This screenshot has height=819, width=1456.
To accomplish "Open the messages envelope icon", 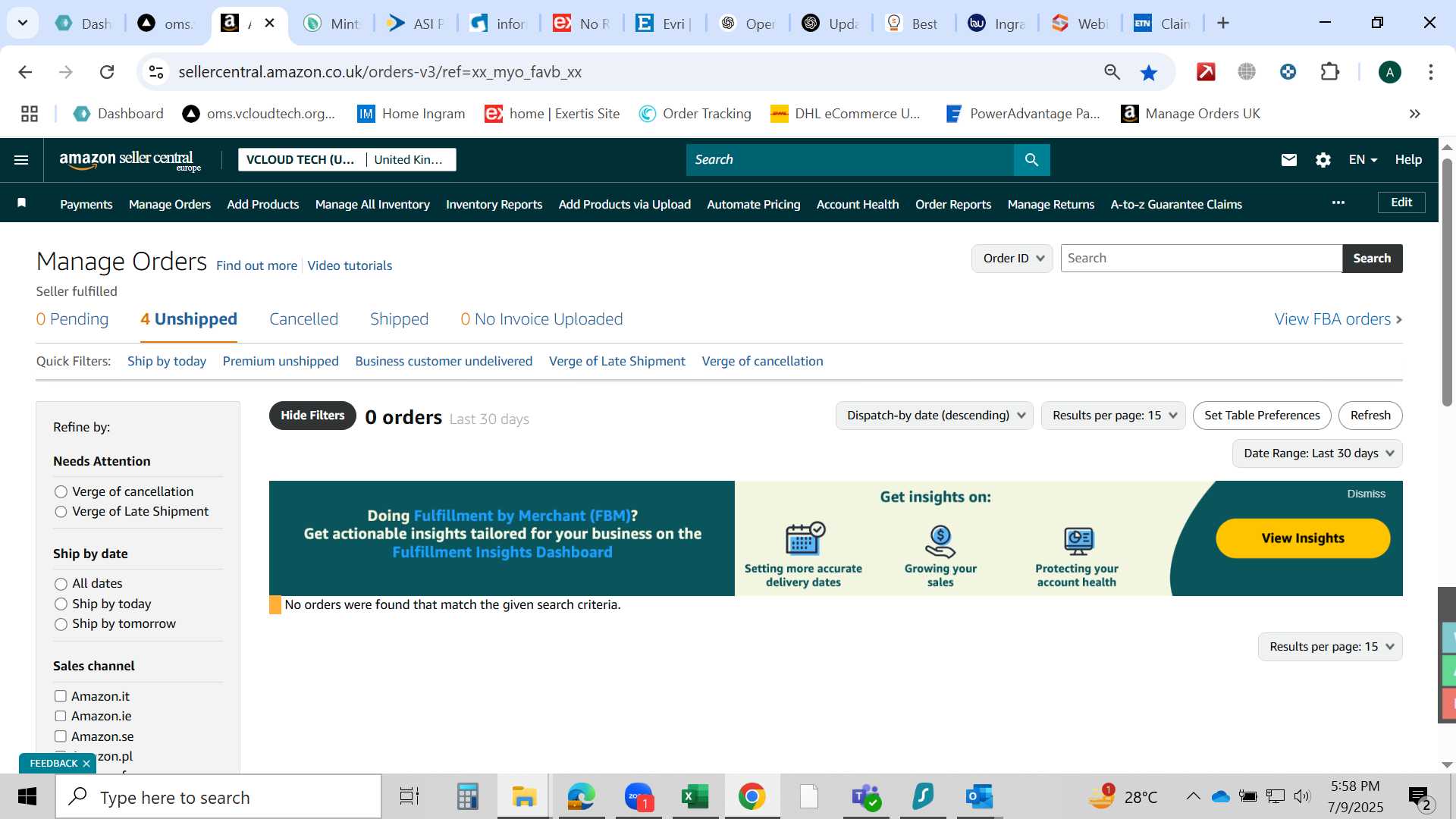I will (x=1288, y=160).
